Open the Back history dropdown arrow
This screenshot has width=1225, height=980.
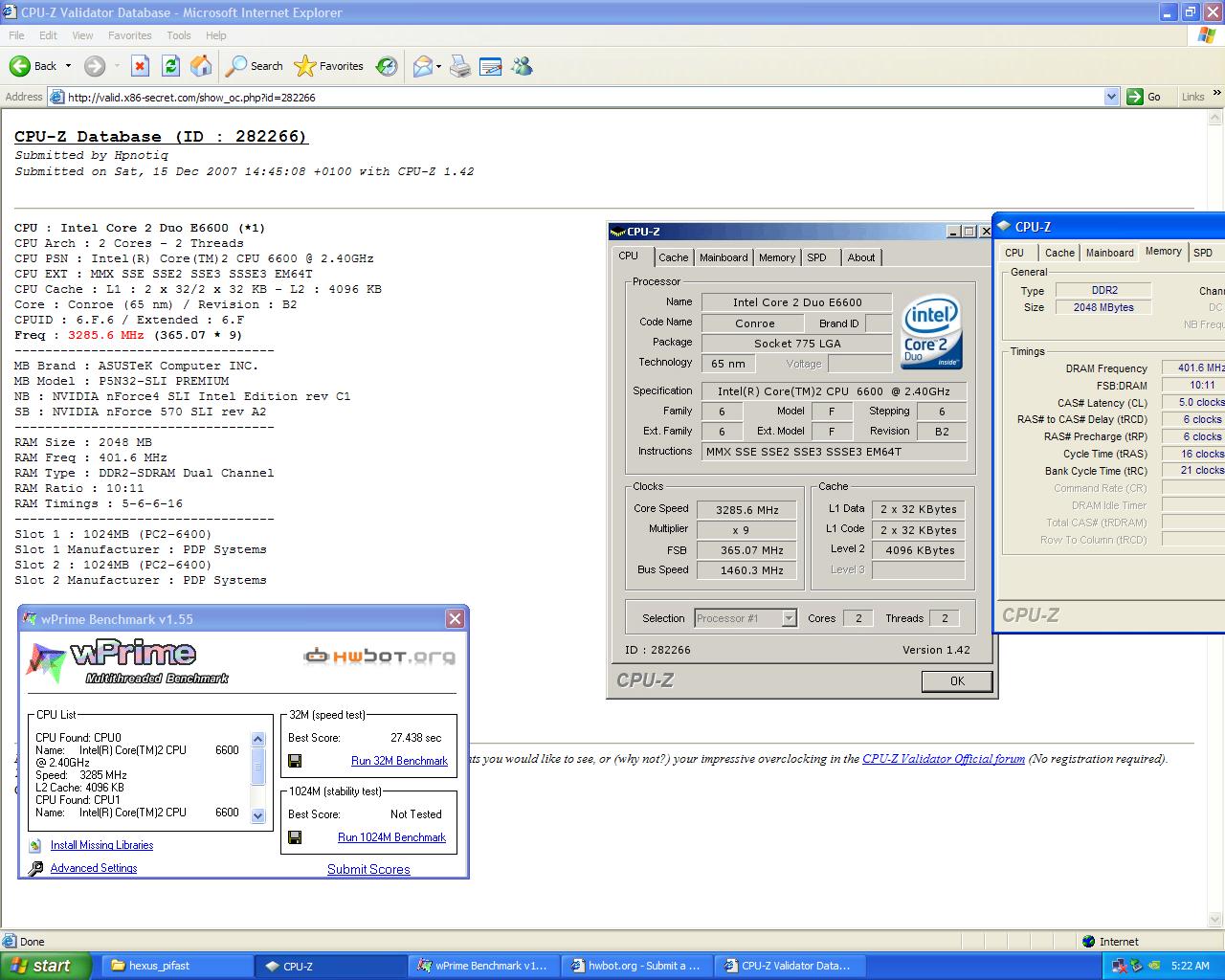coord(68,66)
